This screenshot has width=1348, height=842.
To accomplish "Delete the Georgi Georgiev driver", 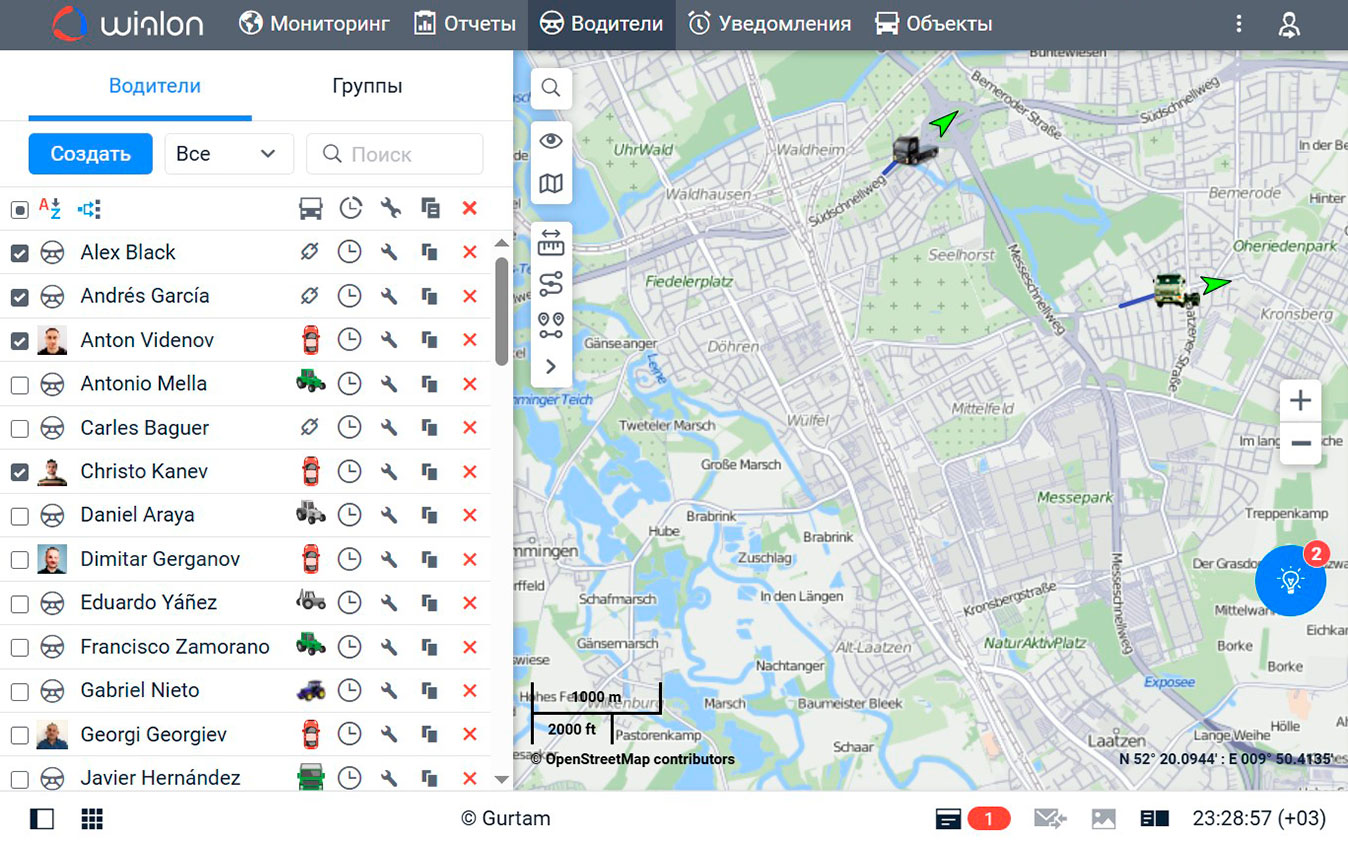I will (469, 734).
